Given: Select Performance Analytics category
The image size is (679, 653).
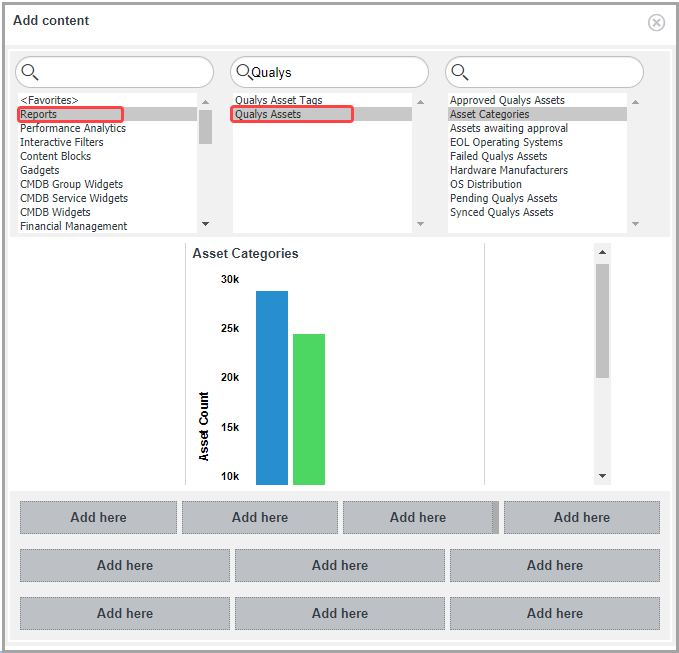Looking at the screenshot, I should pos(107,128).
